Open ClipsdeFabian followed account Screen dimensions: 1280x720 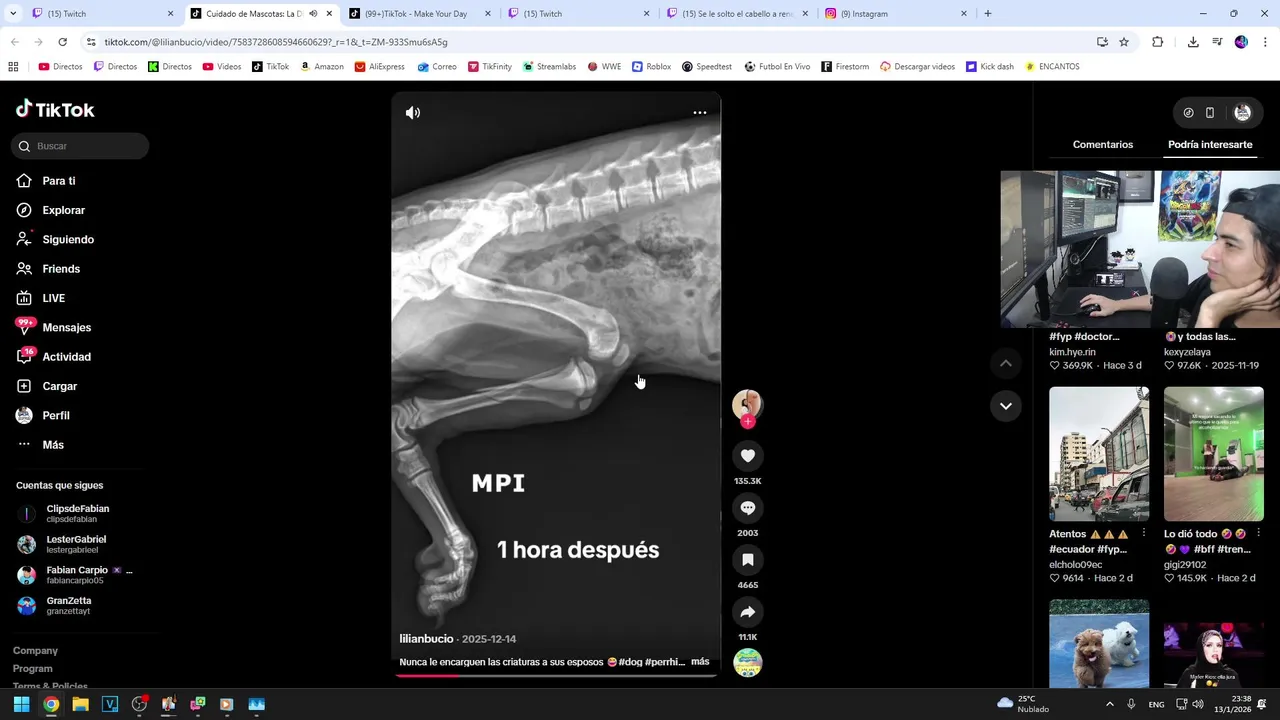(x=75, y=514)
